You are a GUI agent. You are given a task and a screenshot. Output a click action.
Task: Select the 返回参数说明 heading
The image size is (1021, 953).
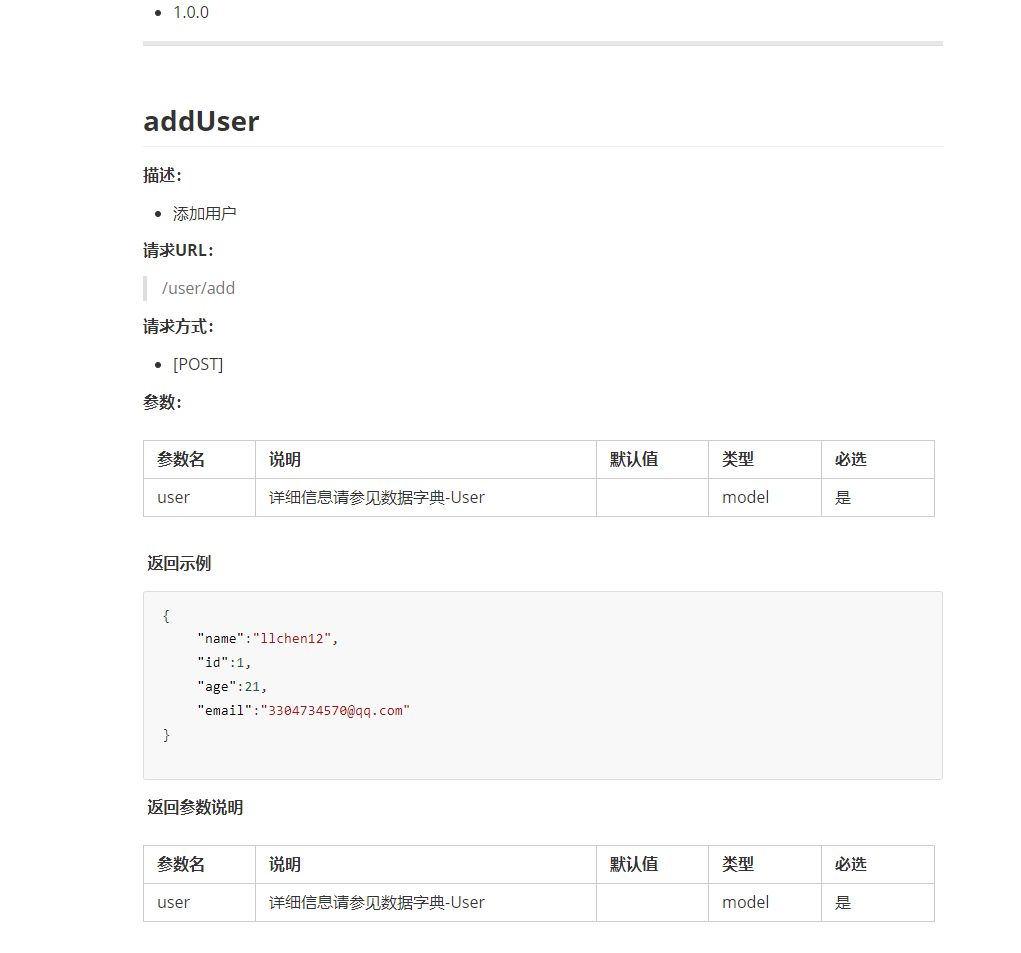(x=195, y=807)
